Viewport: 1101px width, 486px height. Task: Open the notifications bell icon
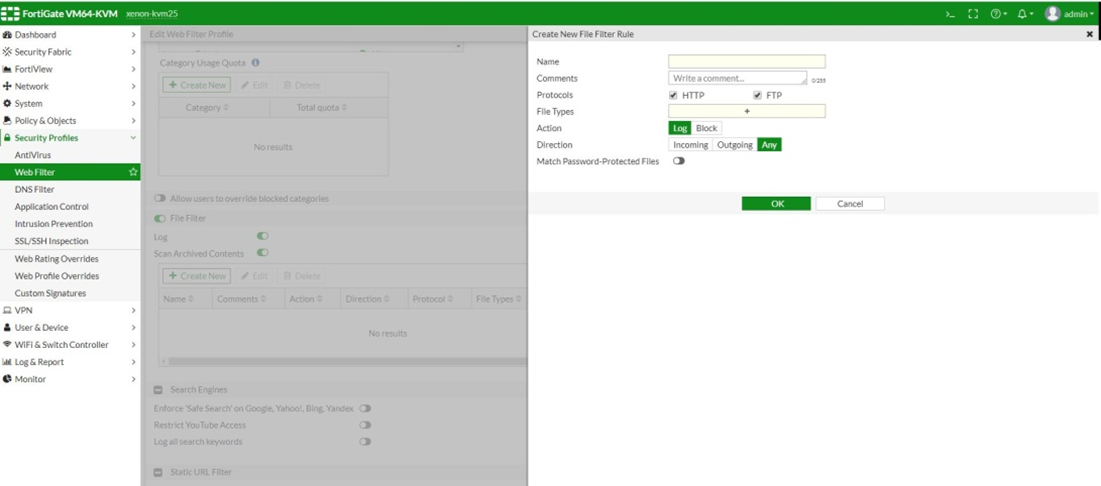(1022, 14)
